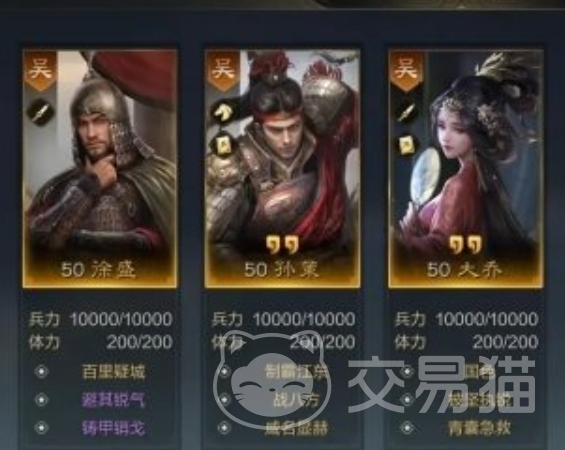Click the 吴 faction badge on 徐盛's card

tap(40, 70)
